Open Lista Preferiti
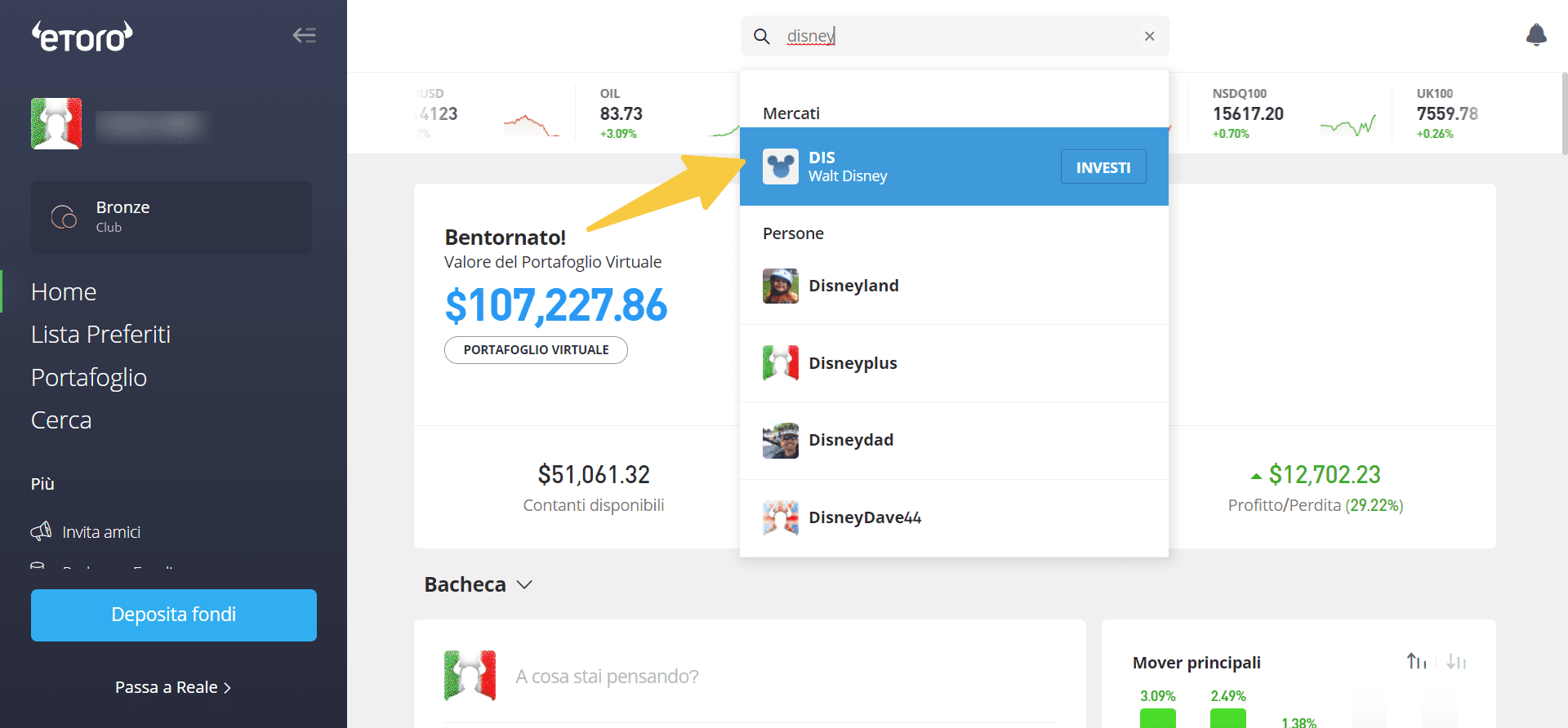The height and width of the screenshot is (728, 1568). click(100, 334)
